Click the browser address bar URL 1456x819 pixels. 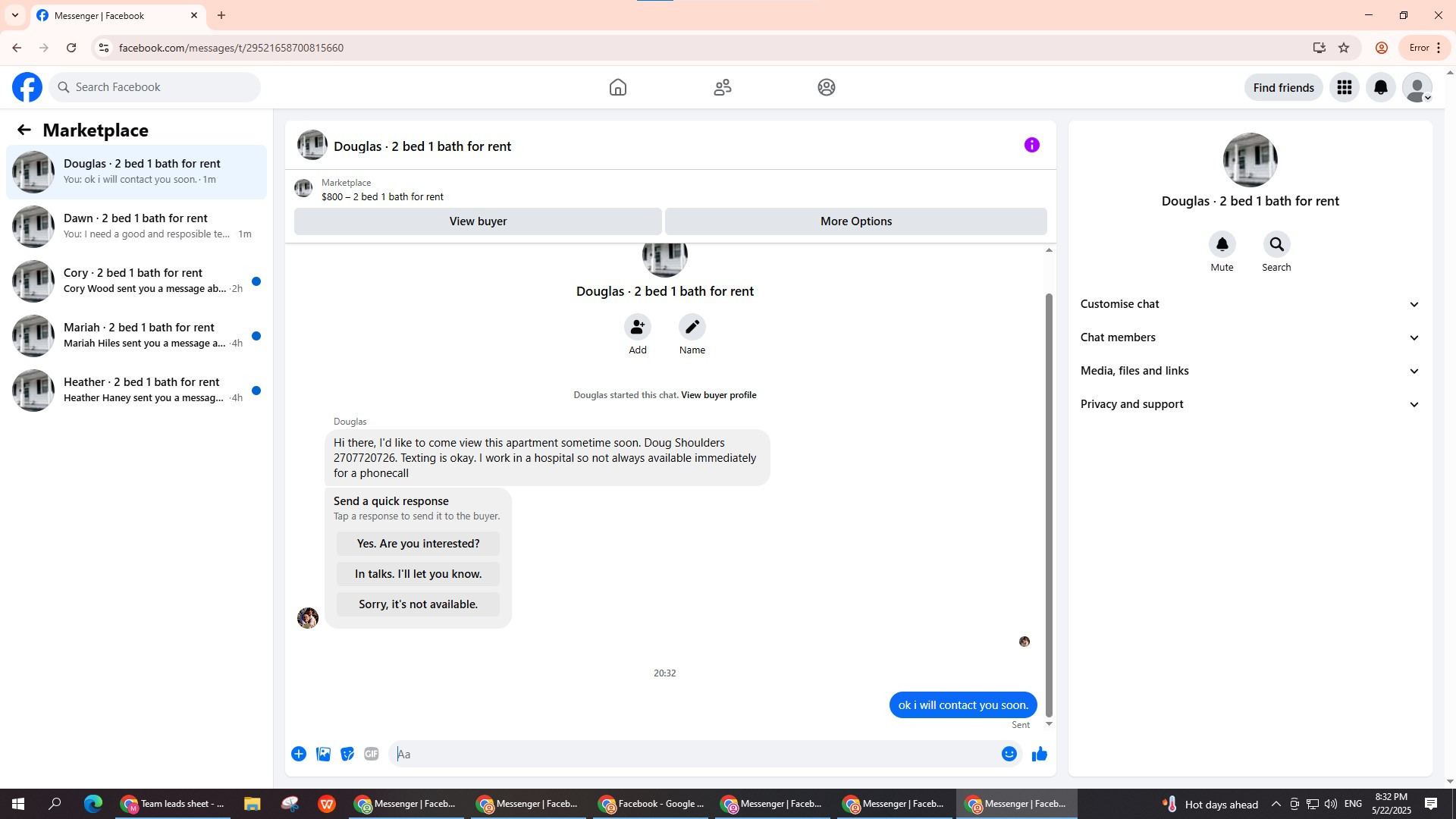[x=231, y=48]
